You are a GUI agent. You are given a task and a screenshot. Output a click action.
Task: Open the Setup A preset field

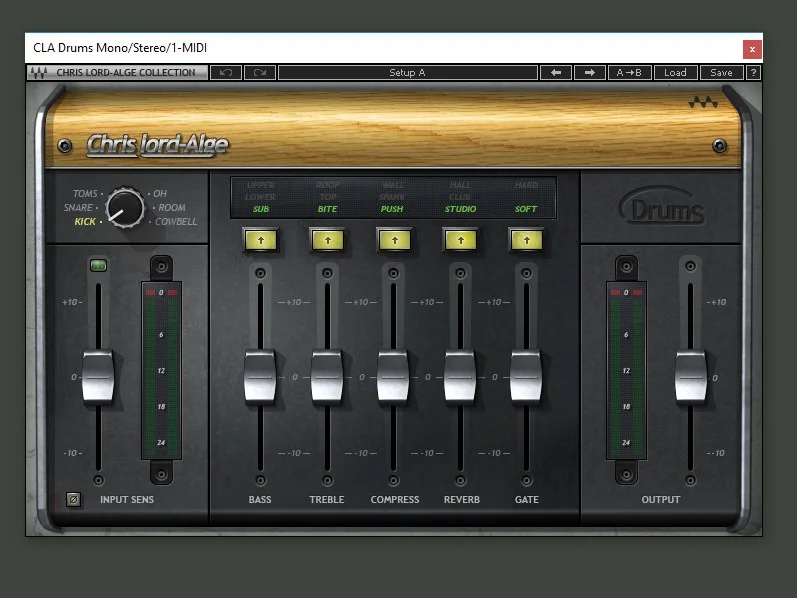click(x=408, y=73)
